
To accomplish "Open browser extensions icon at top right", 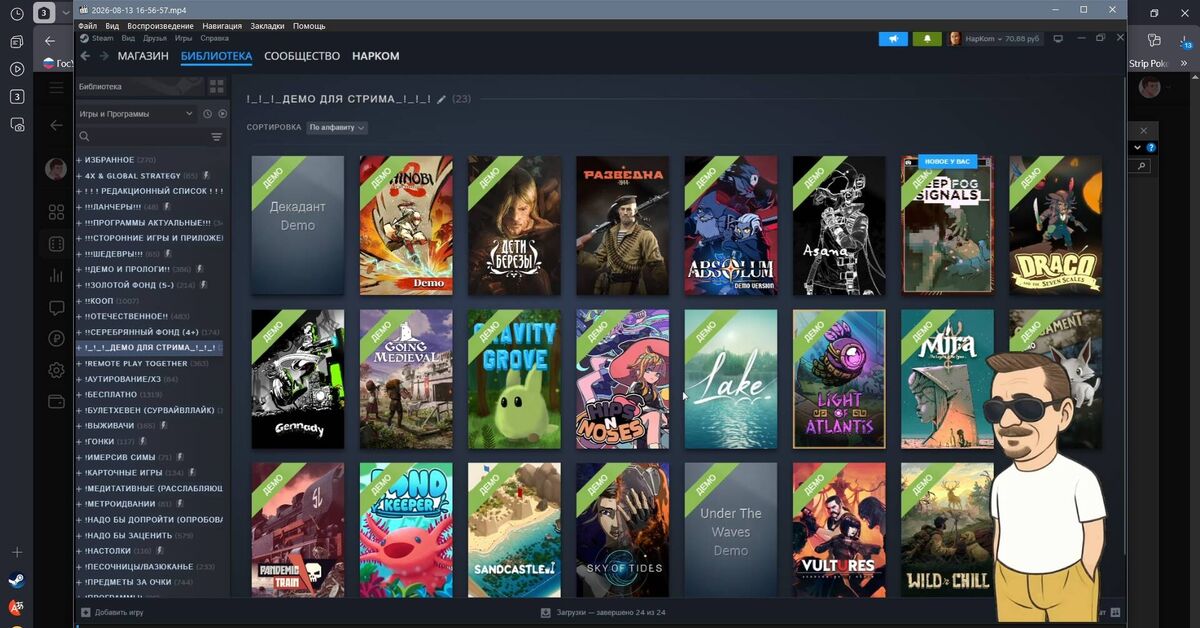I will coord(1153,40).
